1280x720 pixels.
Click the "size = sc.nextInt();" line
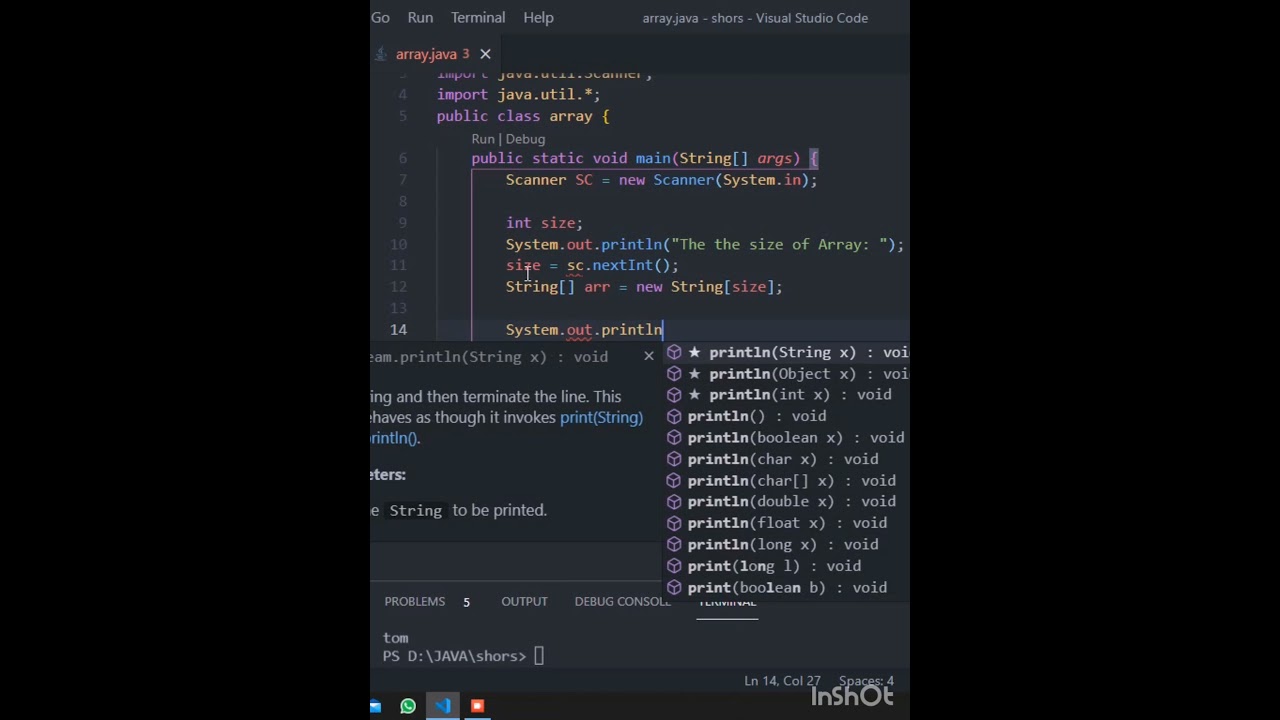coord(592,265)
